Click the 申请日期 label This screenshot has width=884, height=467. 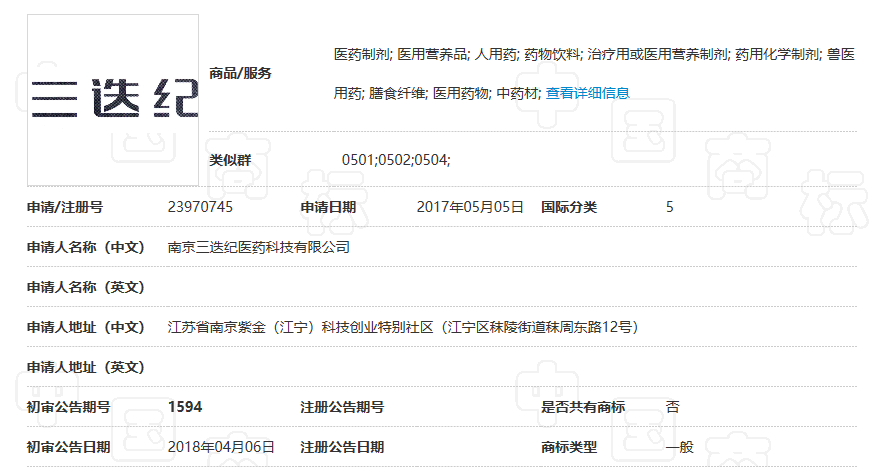point(328,207)
